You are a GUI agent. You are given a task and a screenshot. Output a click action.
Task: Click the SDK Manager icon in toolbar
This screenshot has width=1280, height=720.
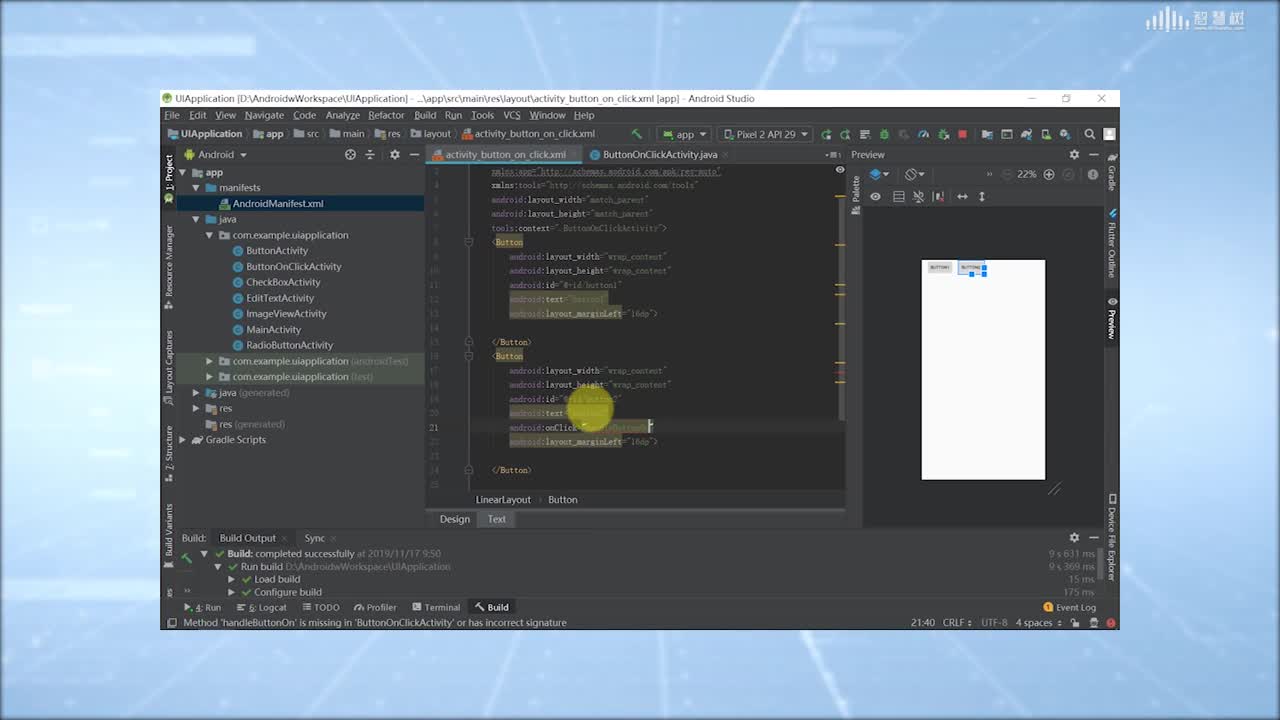point(1065,134)
